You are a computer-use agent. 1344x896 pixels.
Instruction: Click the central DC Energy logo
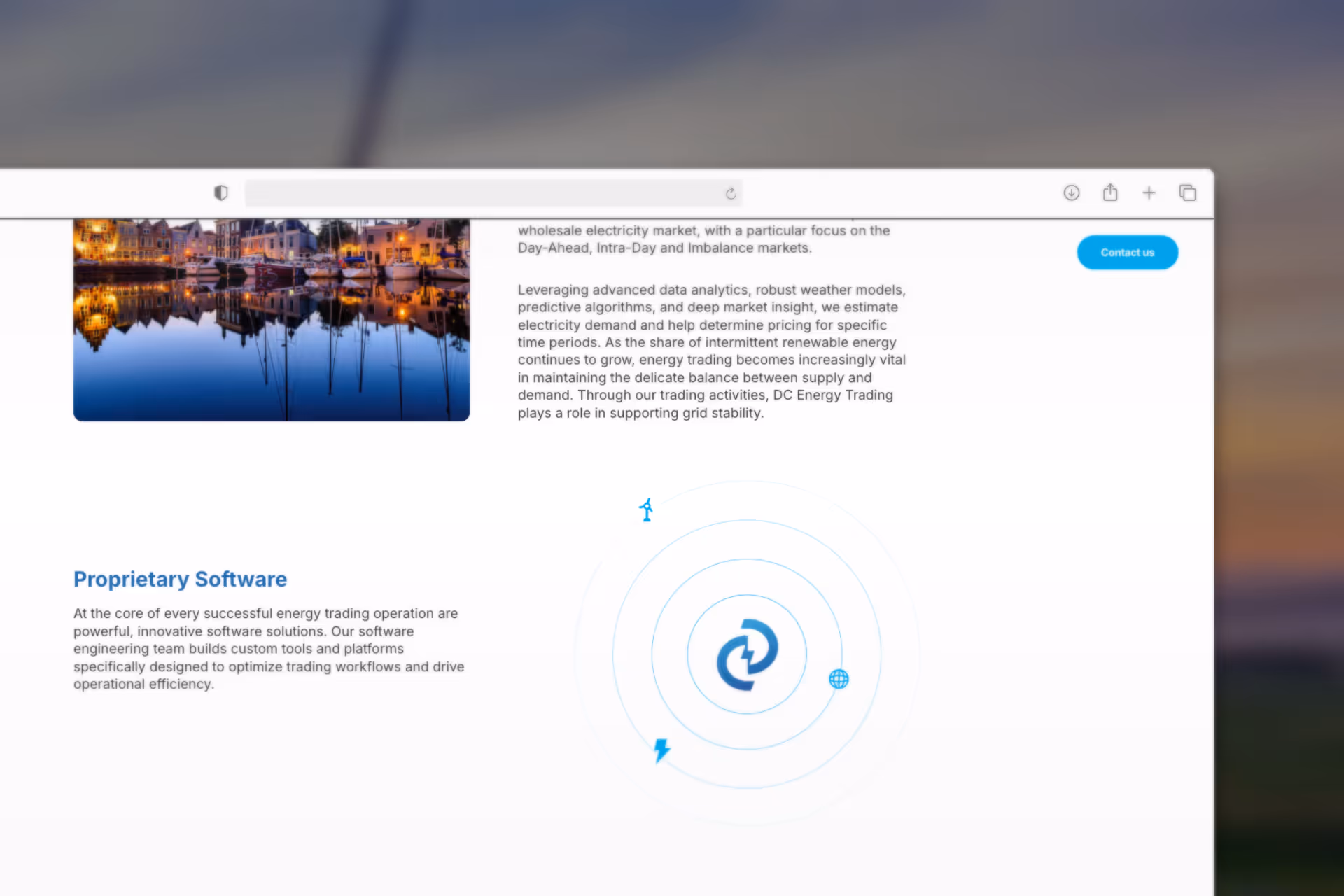747,655
